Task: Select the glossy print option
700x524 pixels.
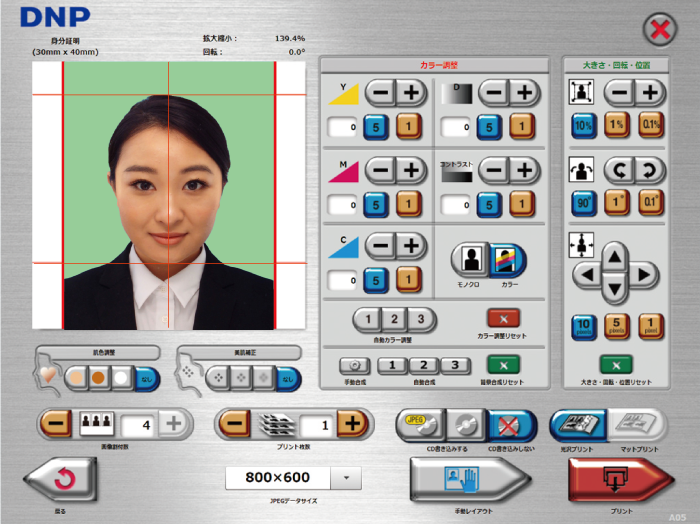Action: coord(573,423)
